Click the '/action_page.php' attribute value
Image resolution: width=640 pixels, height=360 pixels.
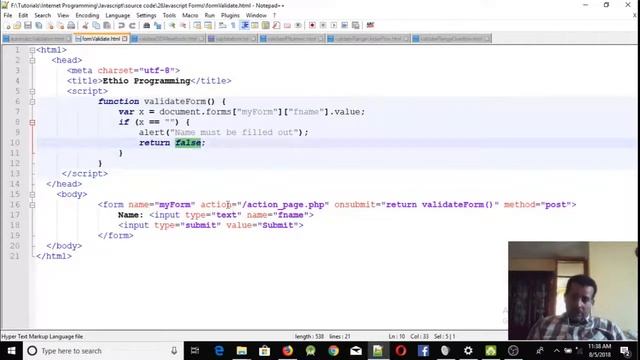(x=285, y=204)
